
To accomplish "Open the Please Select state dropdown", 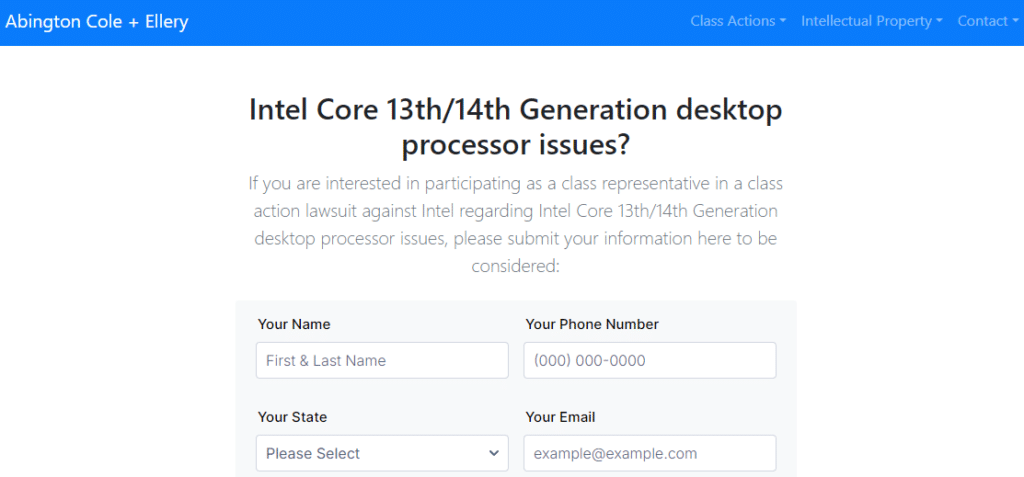I will coord(382,453).
